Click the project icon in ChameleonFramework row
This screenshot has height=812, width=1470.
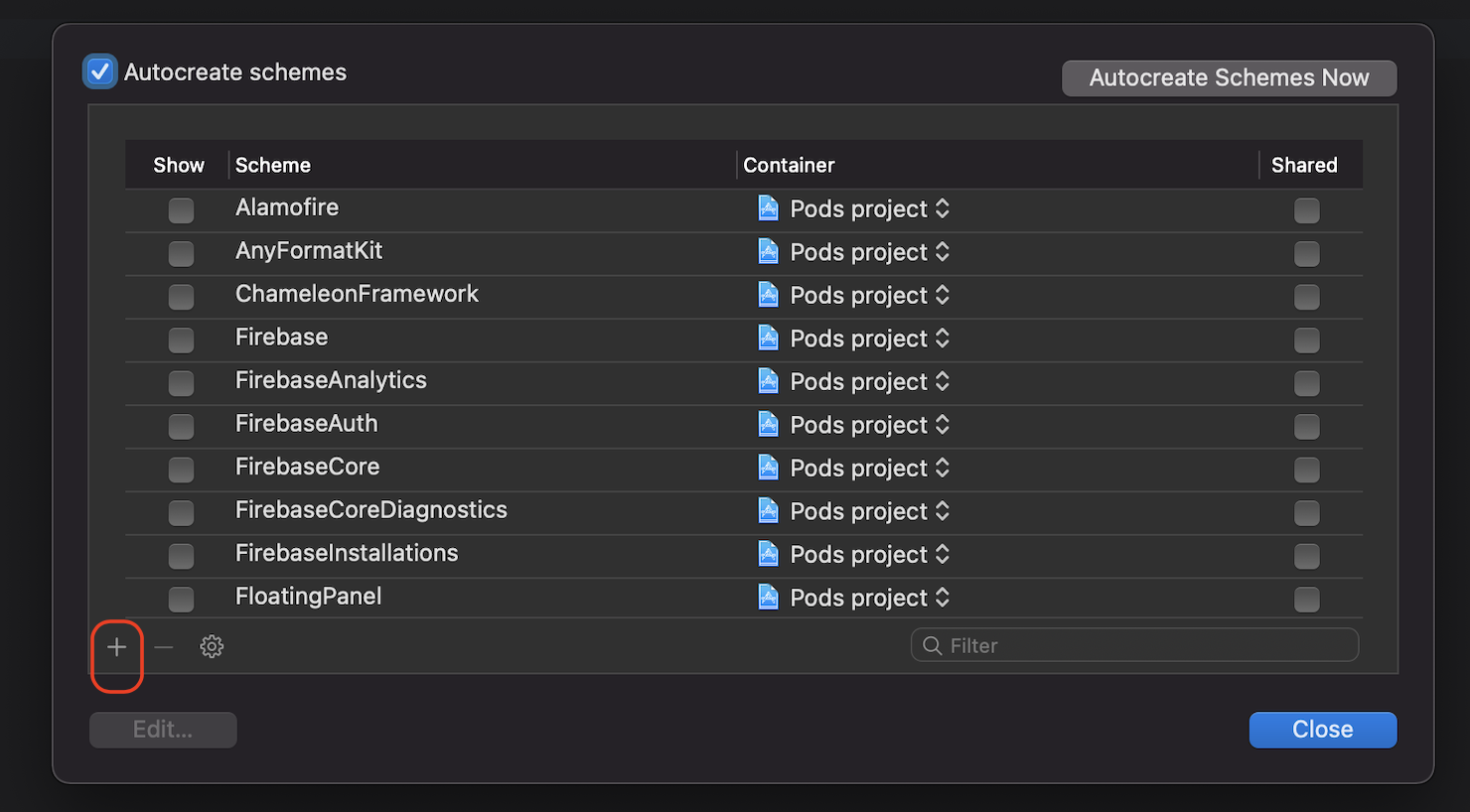768,294
